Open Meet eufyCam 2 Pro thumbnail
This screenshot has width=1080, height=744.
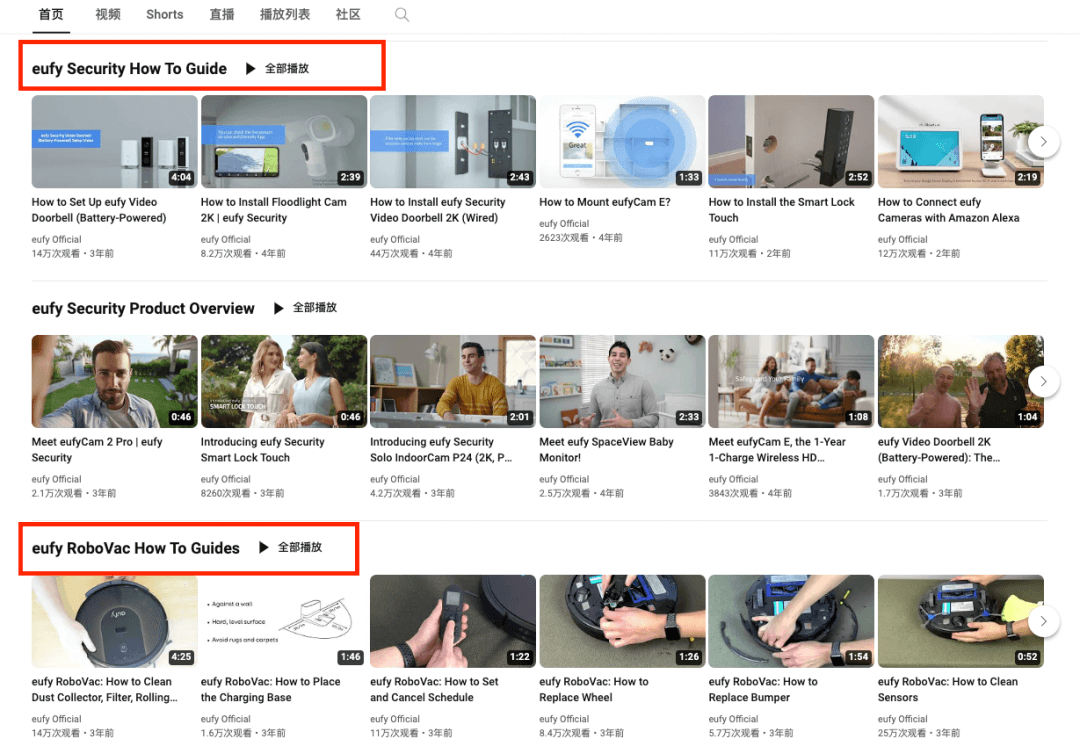(114, 381)
